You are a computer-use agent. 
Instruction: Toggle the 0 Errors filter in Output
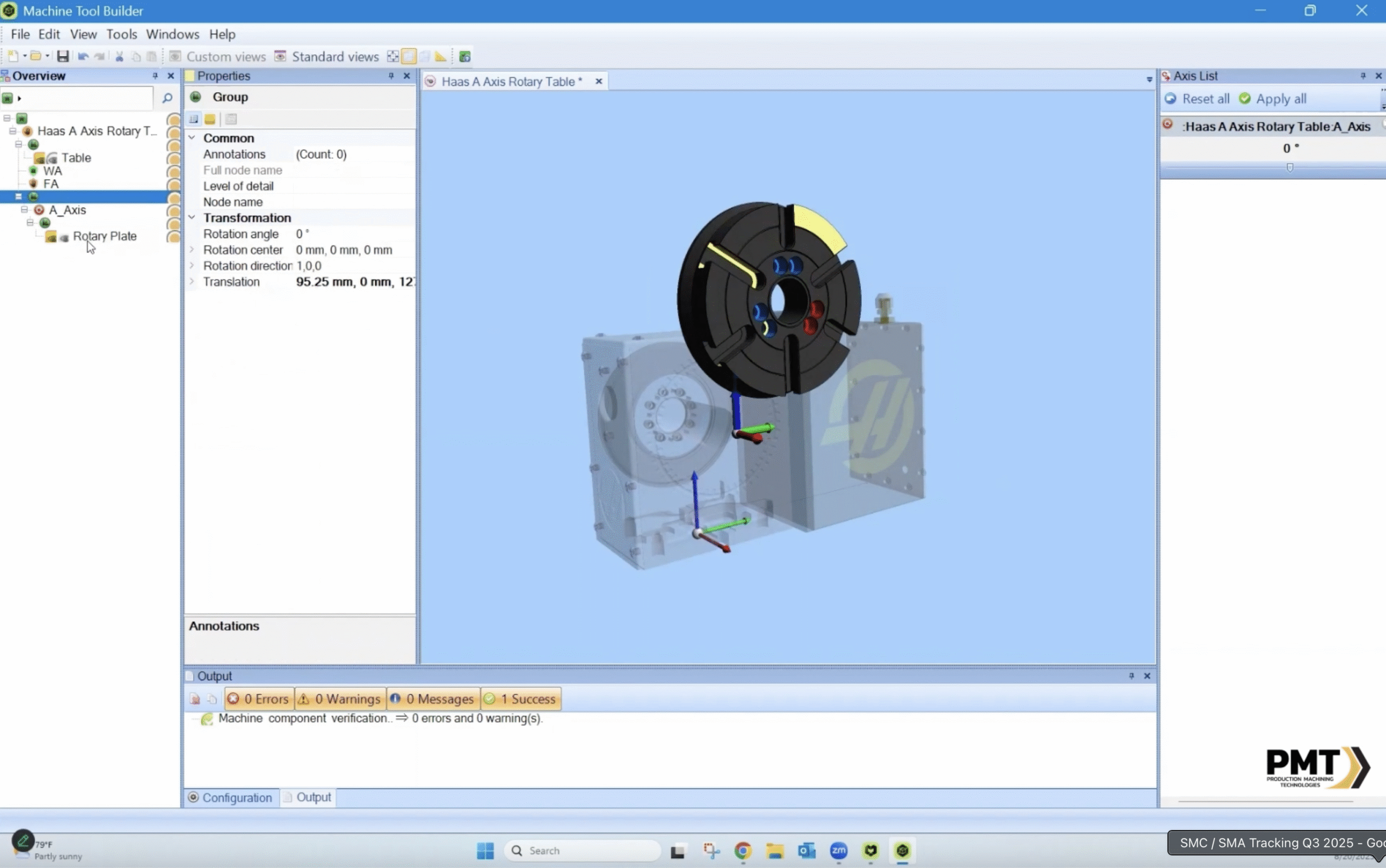pyautogui.click(x=259, y=699)
